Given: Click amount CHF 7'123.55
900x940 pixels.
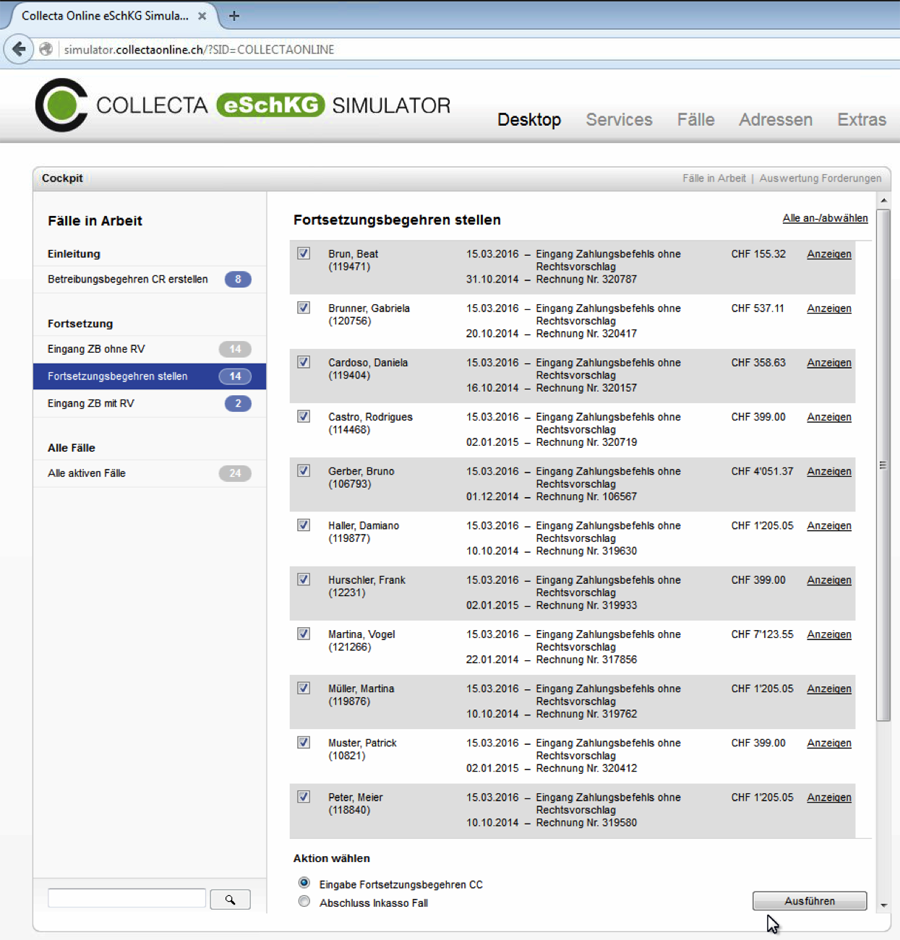Looking at the screenshot, I should click(762, 634).
